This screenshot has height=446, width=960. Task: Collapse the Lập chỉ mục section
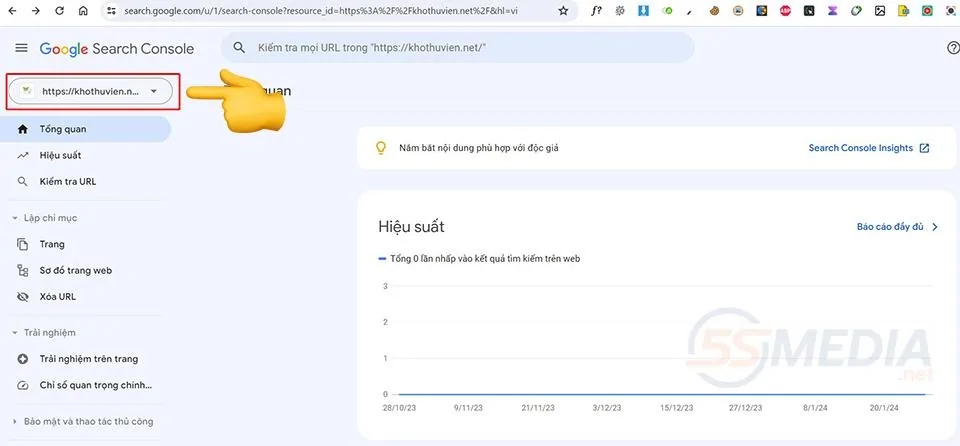pos(15,218)
